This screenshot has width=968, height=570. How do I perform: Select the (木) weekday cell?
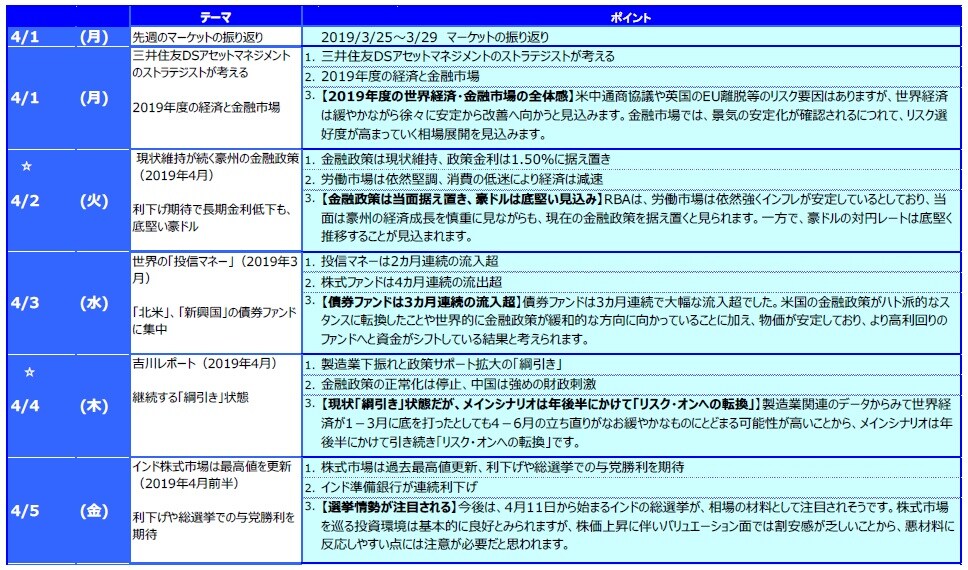[x=93, y=405]
